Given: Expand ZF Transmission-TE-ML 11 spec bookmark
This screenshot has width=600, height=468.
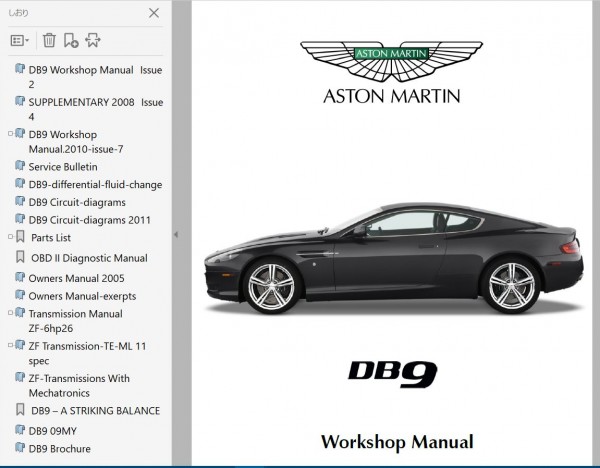Looking at the screenshot, I should [x=10, y=345].
